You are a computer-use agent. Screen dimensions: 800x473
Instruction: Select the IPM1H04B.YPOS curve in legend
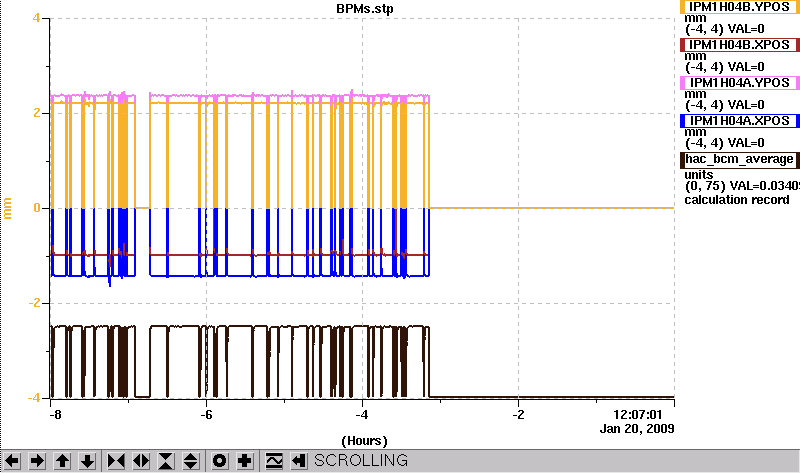(739, 7)
